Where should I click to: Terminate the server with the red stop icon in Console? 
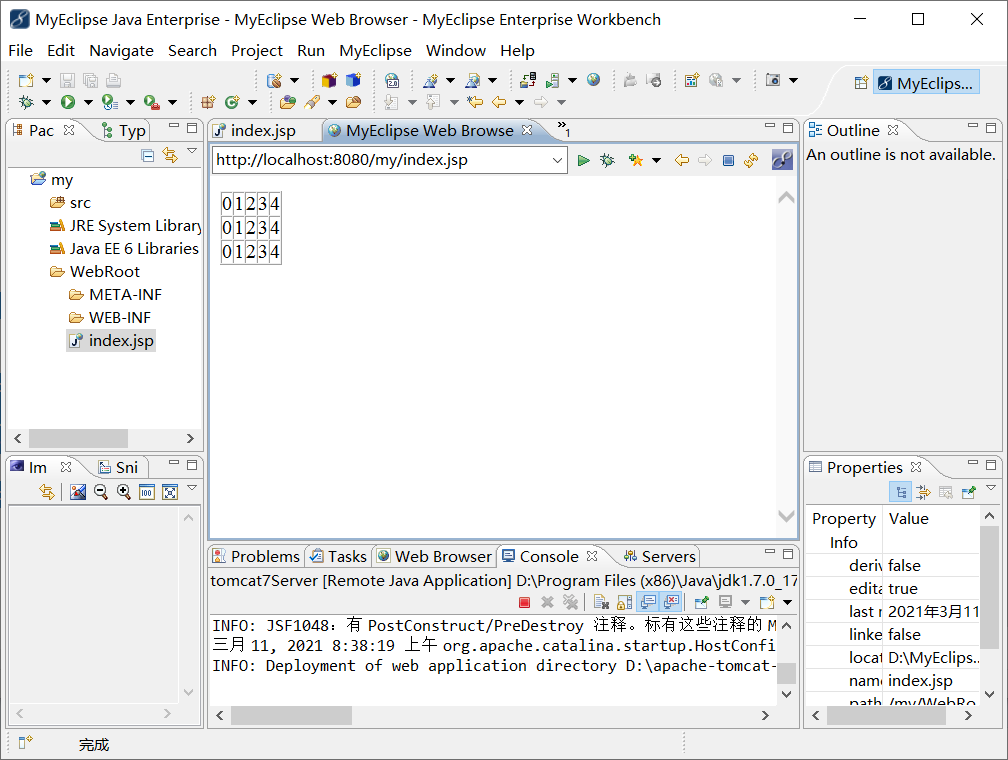[525, 602]
